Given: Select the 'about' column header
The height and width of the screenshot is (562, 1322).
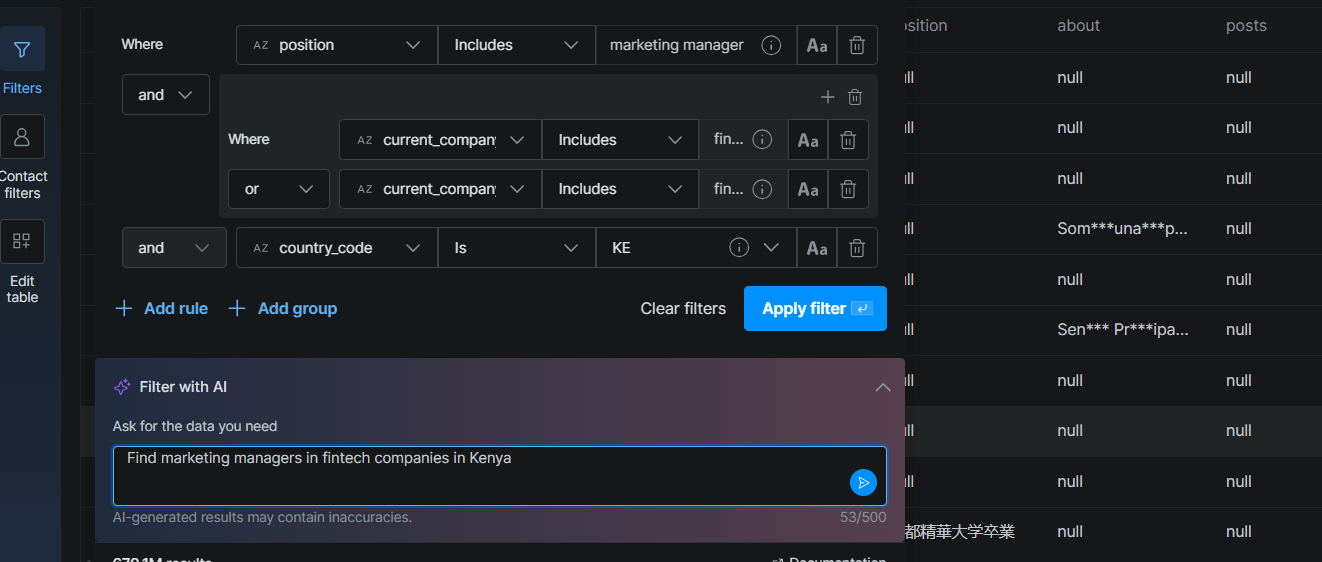Looking at the screenshot, I should [1079, 26].
